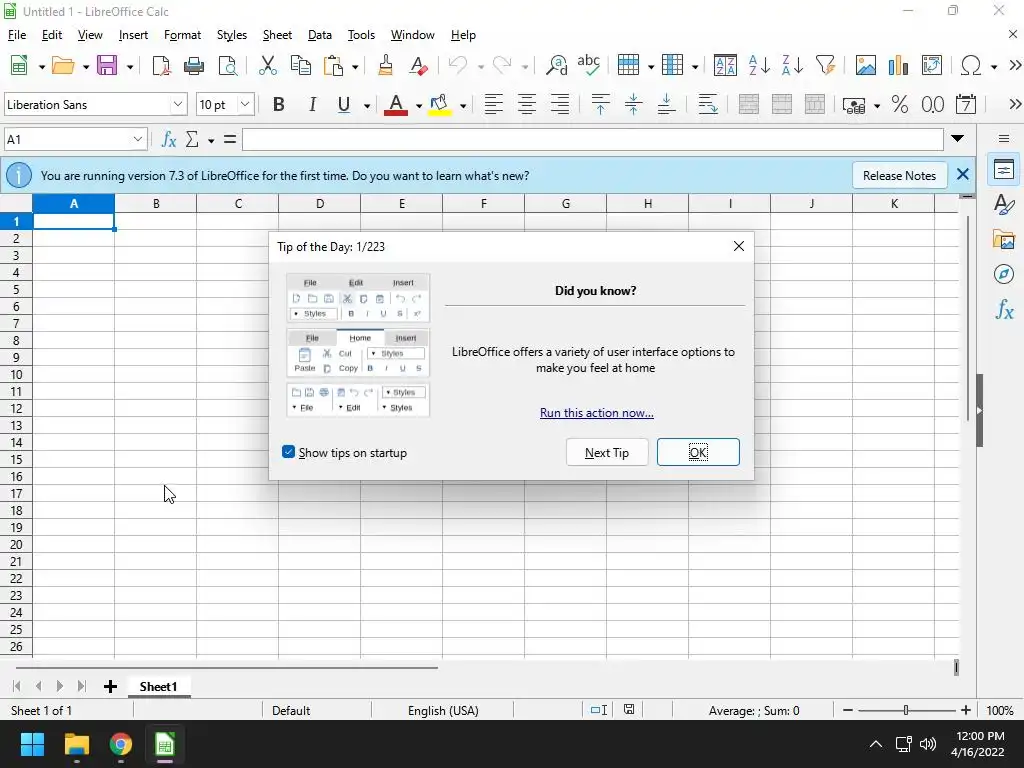Open the Name Box dropdown arrow
The height and width of the screenshot is (768, 1024).
click(x=137, y=139)
